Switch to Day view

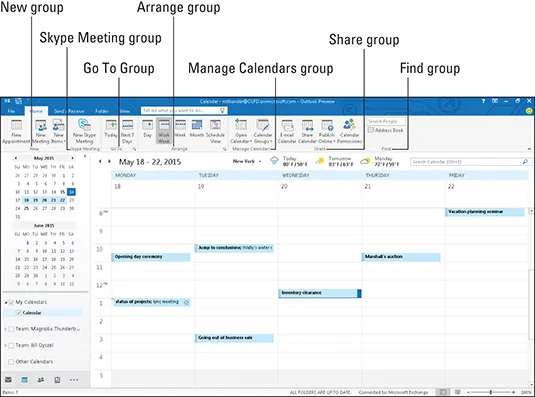click(x=147, y=129)
